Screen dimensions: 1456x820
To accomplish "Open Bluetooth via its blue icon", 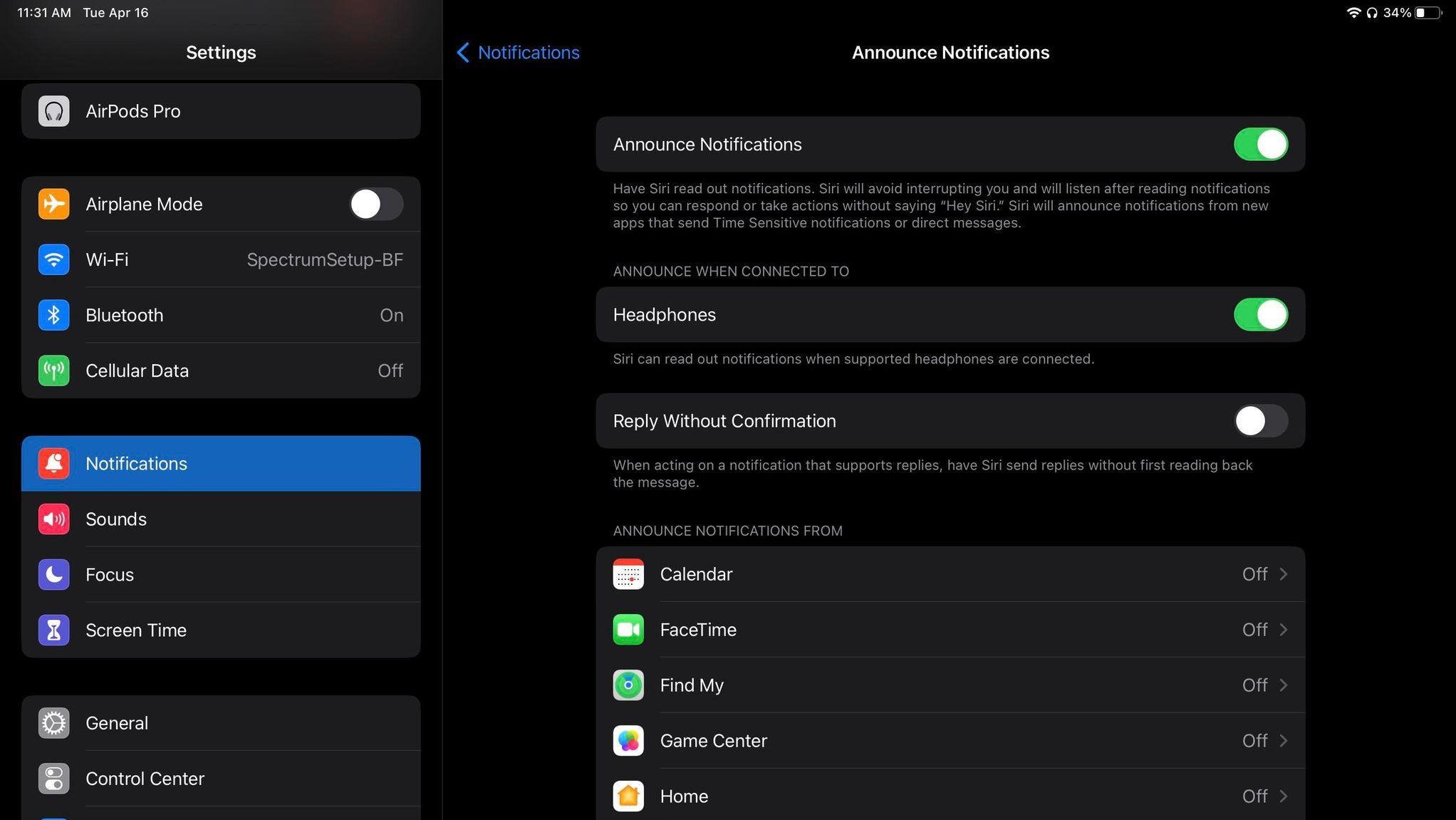I will (x=53, y=315).
